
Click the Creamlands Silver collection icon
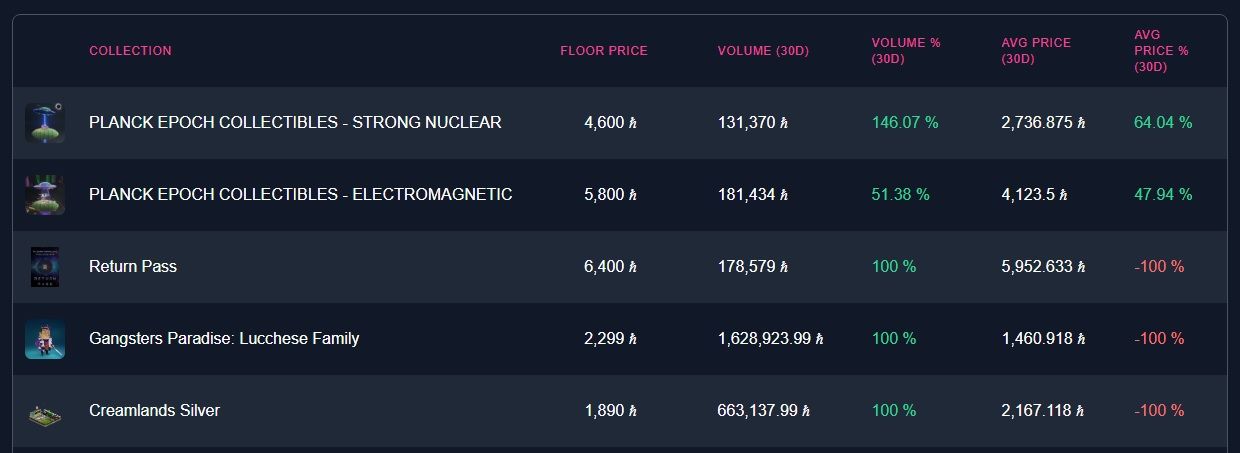[x=45, y=411]
